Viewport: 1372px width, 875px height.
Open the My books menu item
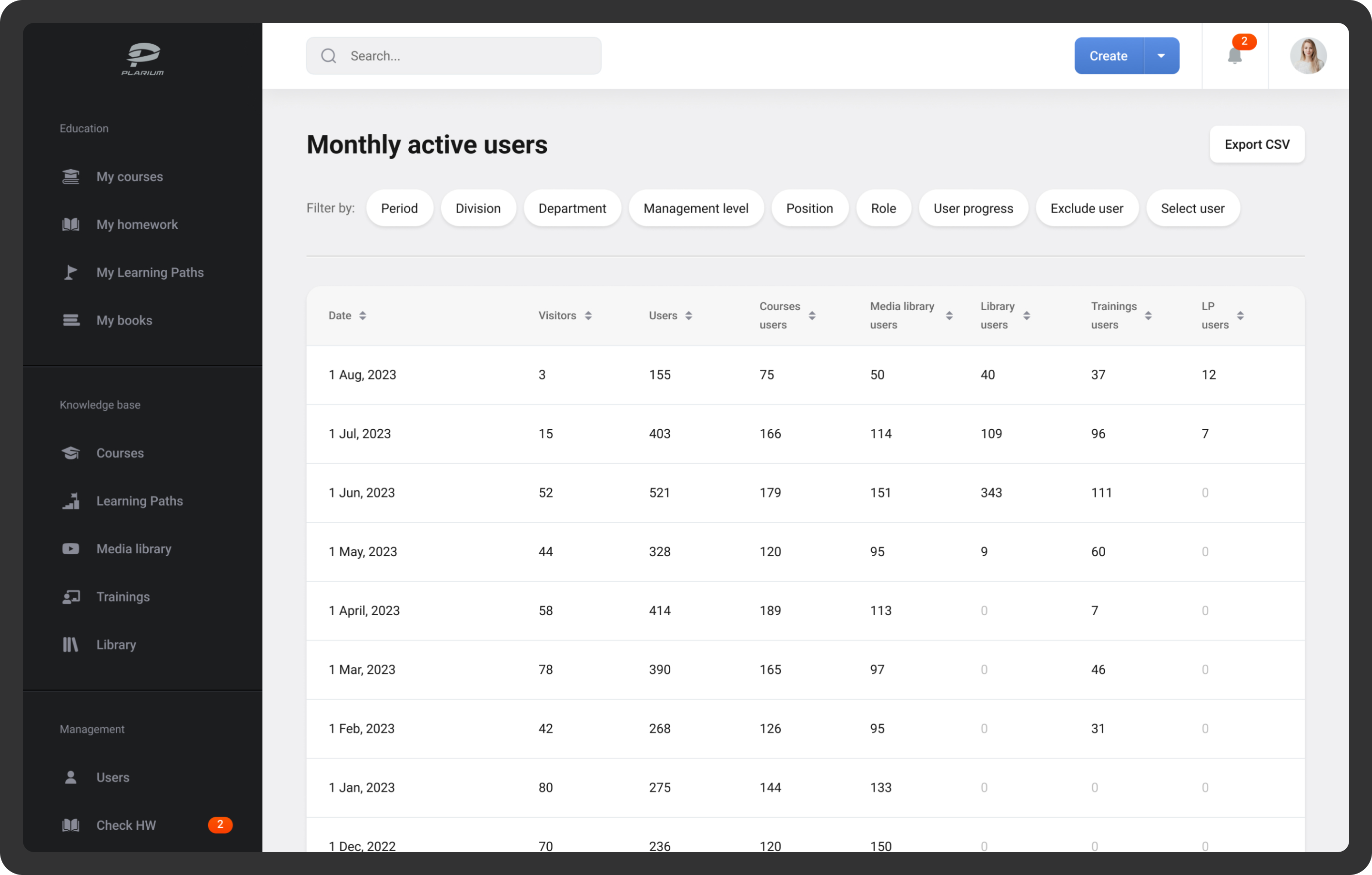[x=124, y=320]
